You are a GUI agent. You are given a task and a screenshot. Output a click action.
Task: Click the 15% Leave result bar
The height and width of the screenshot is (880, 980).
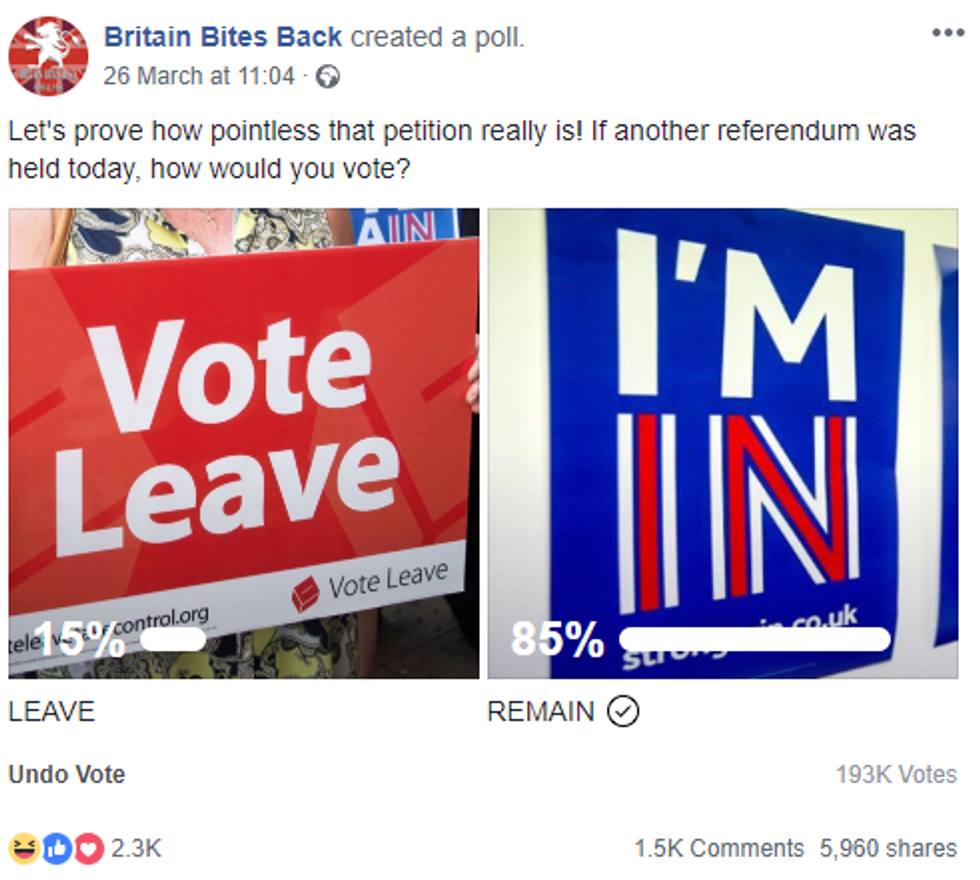point(173,640)
